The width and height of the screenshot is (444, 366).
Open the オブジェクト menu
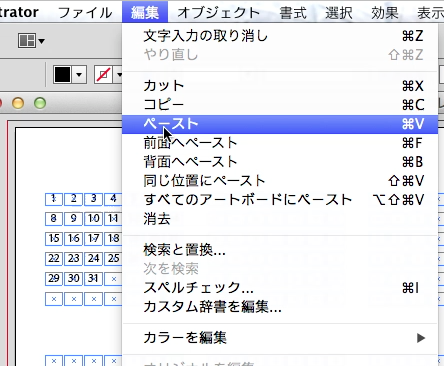tap(218, 12)
